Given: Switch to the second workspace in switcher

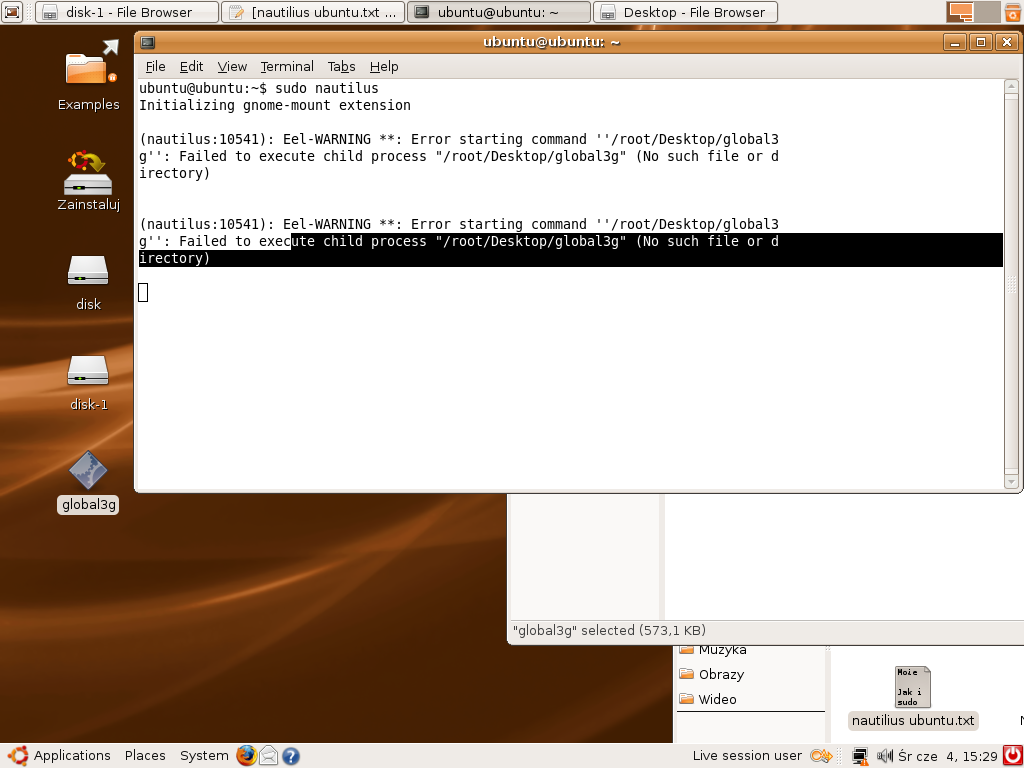Looking at the screenshot, I should coord(987,12).
